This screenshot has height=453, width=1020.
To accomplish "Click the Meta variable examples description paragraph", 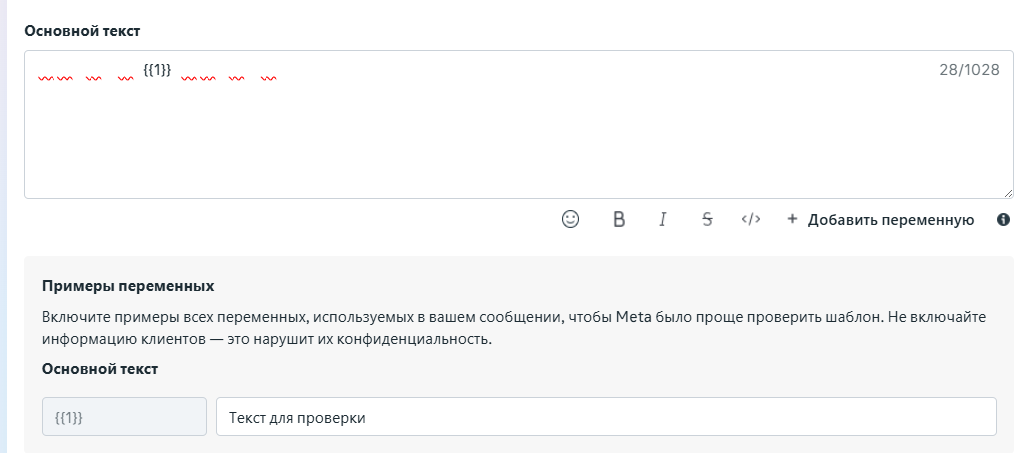I will pyautogui.click(x=500, y=328).
